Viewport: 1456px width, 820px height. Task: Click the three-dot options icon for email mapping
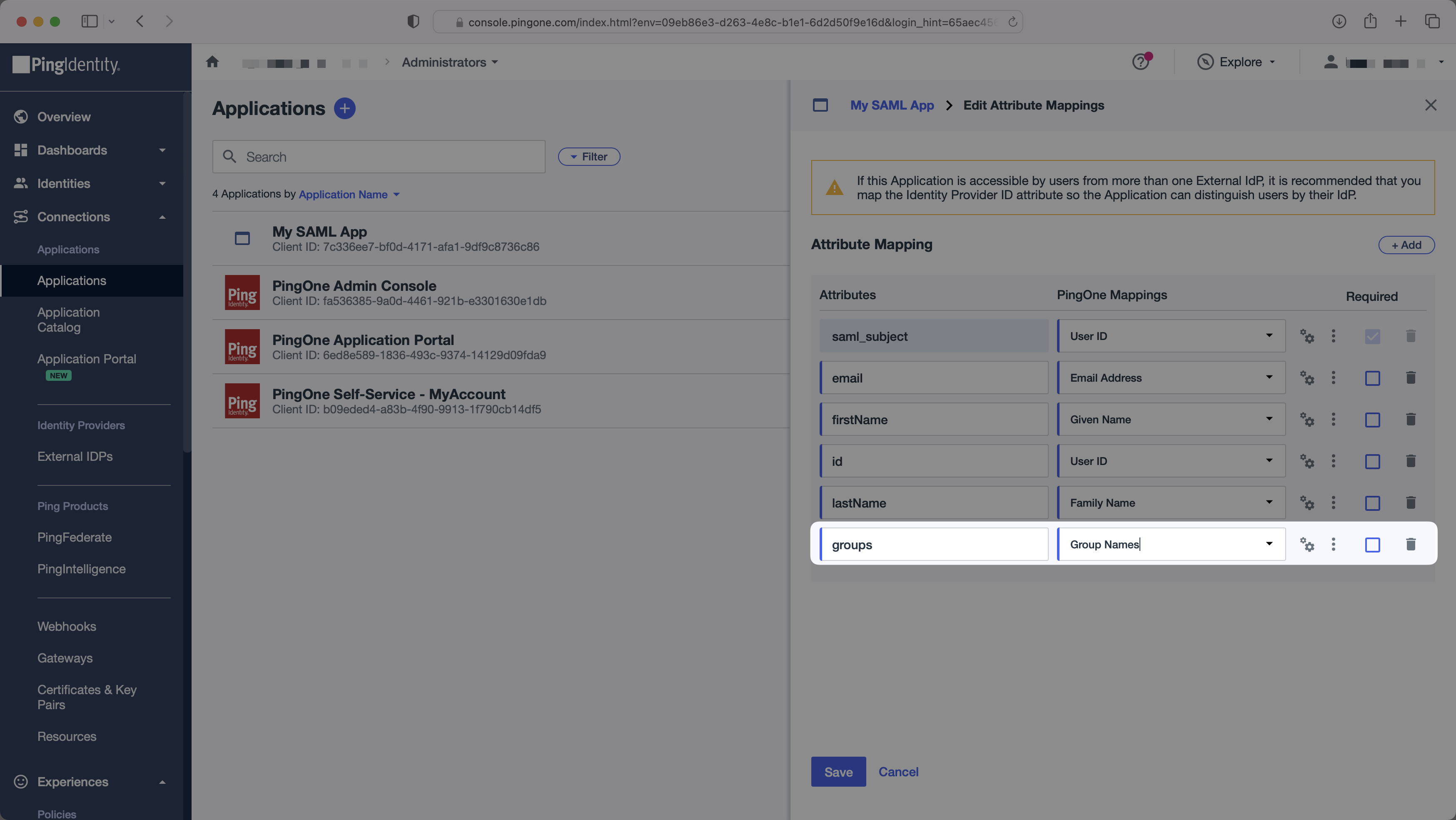click(1334, 378)
